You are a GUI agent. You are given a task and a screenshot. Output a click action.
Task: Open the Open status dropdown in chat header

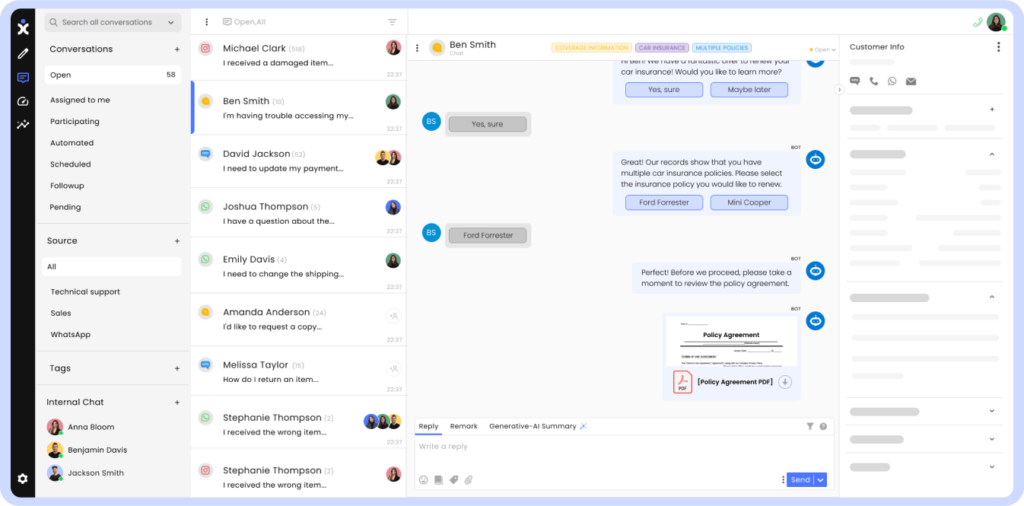click(x=823, y=50)
